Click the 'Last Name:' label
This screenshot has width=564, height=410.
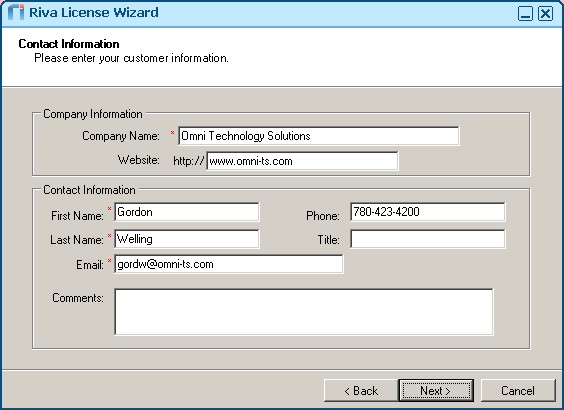[x=77, y=240]
